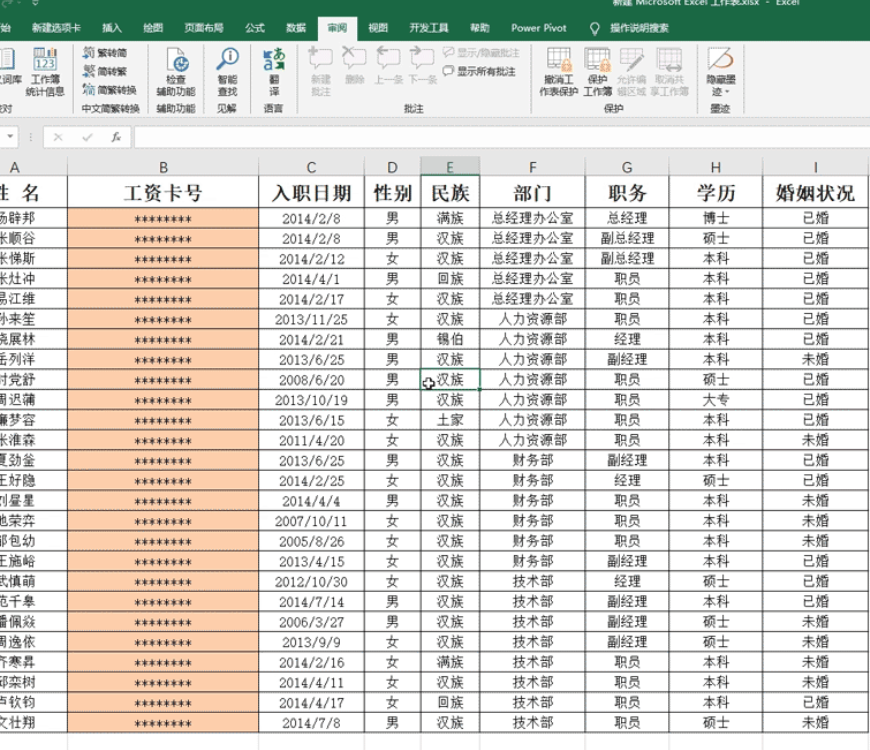The image size is (870, 750).
Task: Click the 工资卡号 header cell
Action: pos(163,192)
